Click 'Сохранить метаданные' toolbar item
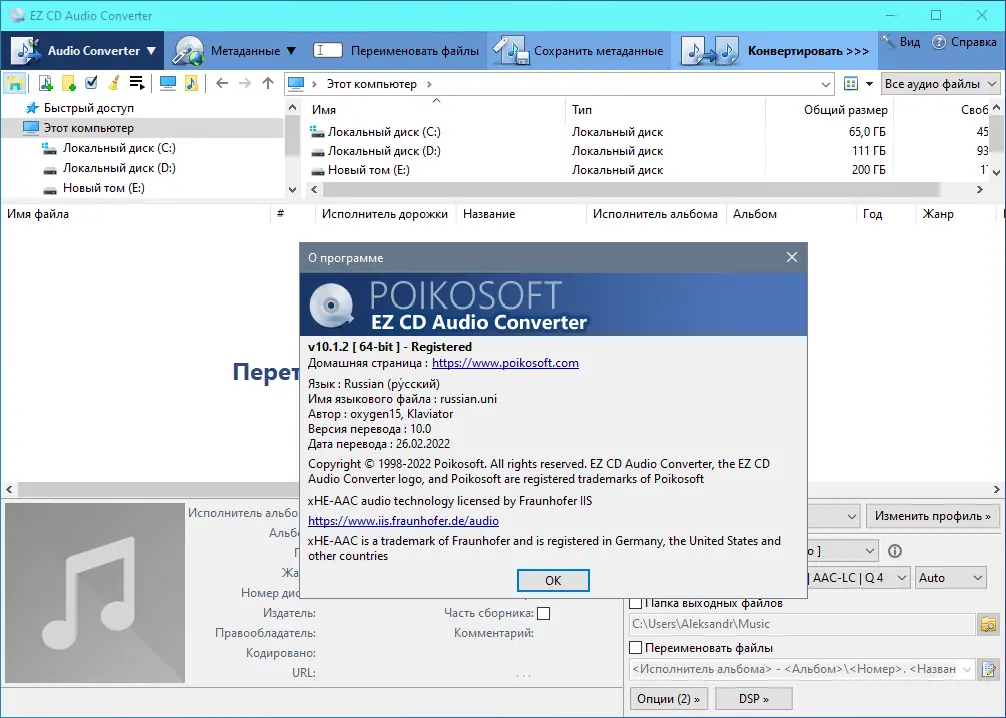Screen dimensions: 1006x718 (579, 51)
